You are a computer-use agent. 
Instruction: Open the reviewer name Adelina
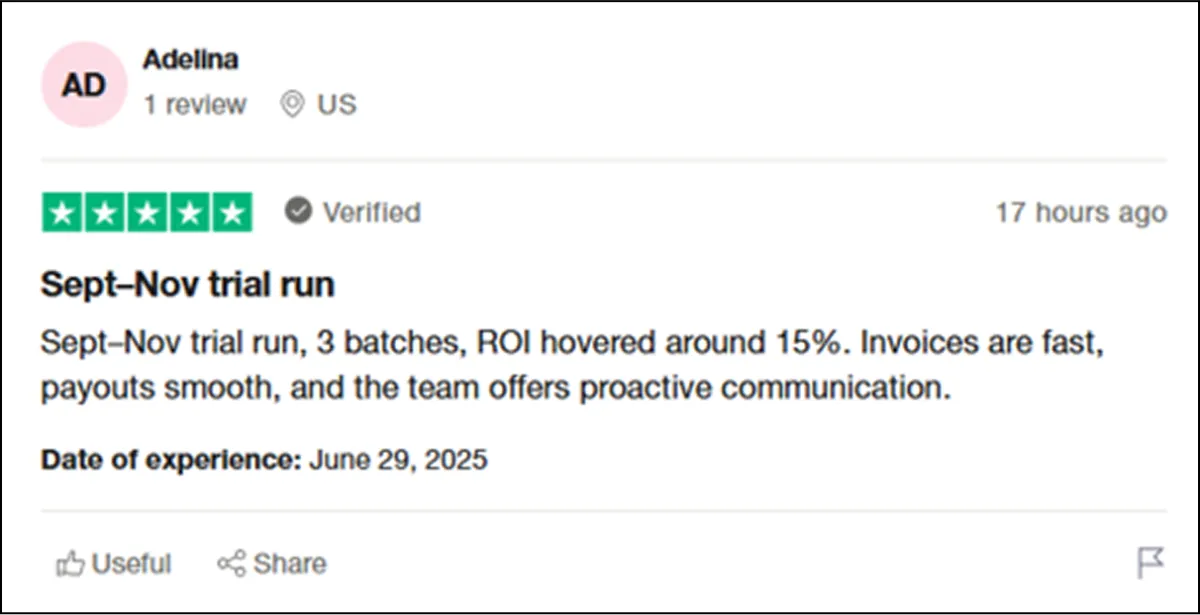[190, 60]
